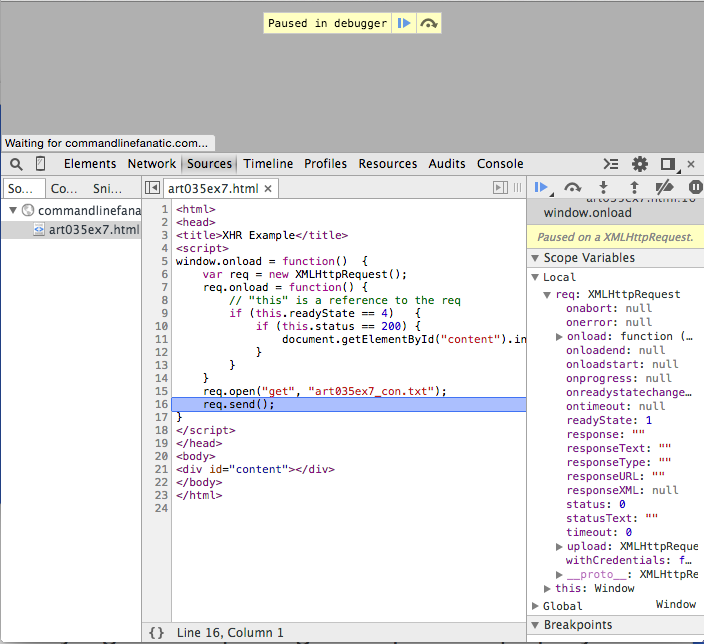Switch to the Network panel tab
704x644 pixels.
point(152,163)
